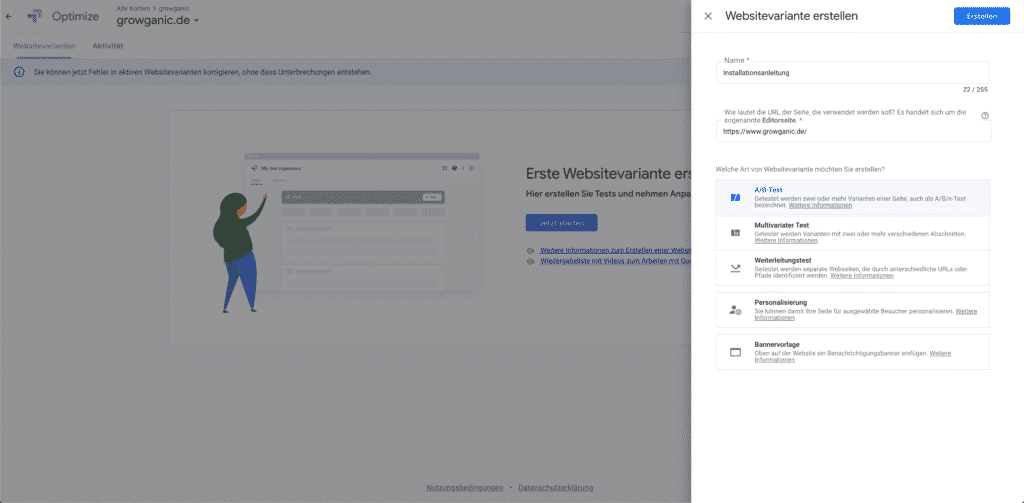Open Weitere Informationen link under Multivariater Test
Image resolution: width=1024 pixels, height=503 pixels.
(x=780, y=241)
